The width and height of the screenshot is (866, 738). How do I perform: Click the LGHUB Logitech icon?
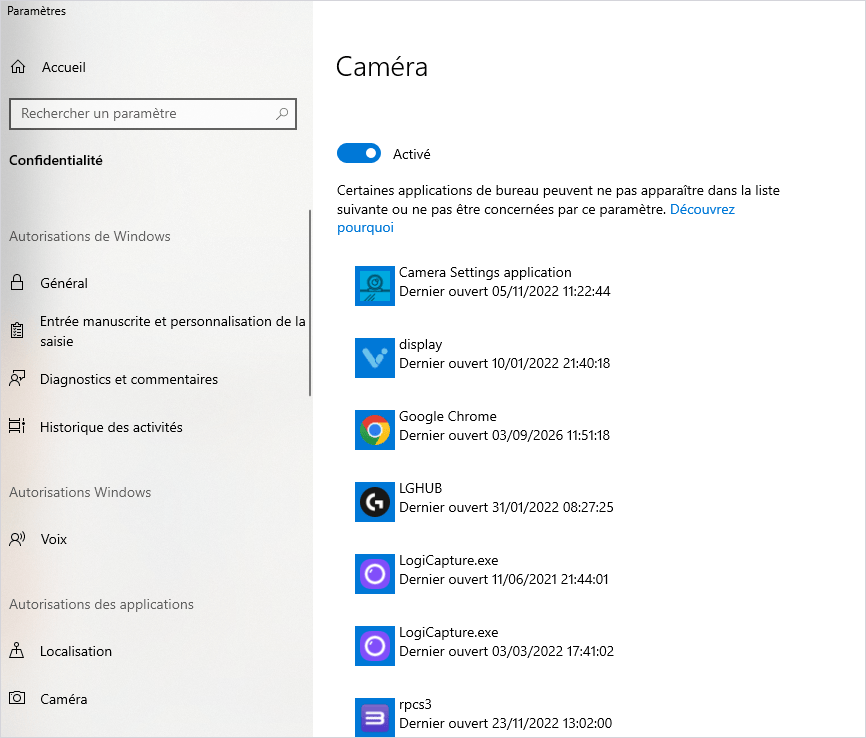[375, 502]
